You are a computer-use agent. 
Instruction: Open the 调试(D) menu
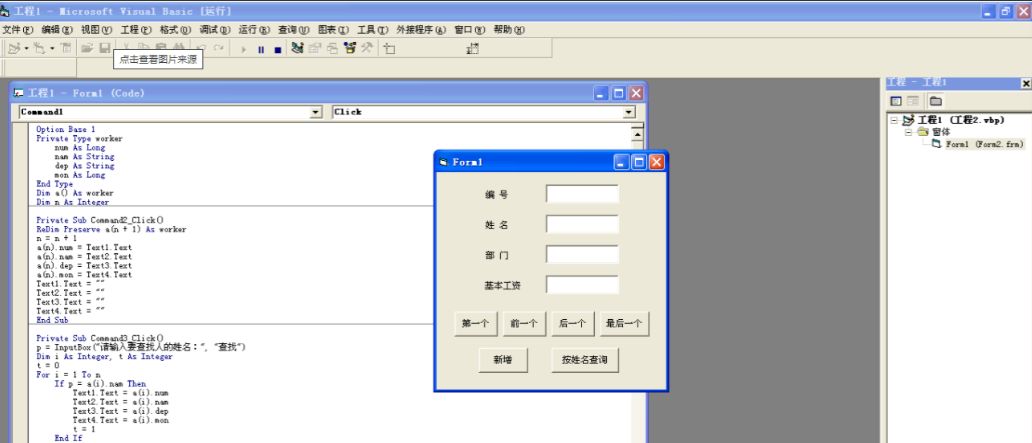click(x=215, y=30)
